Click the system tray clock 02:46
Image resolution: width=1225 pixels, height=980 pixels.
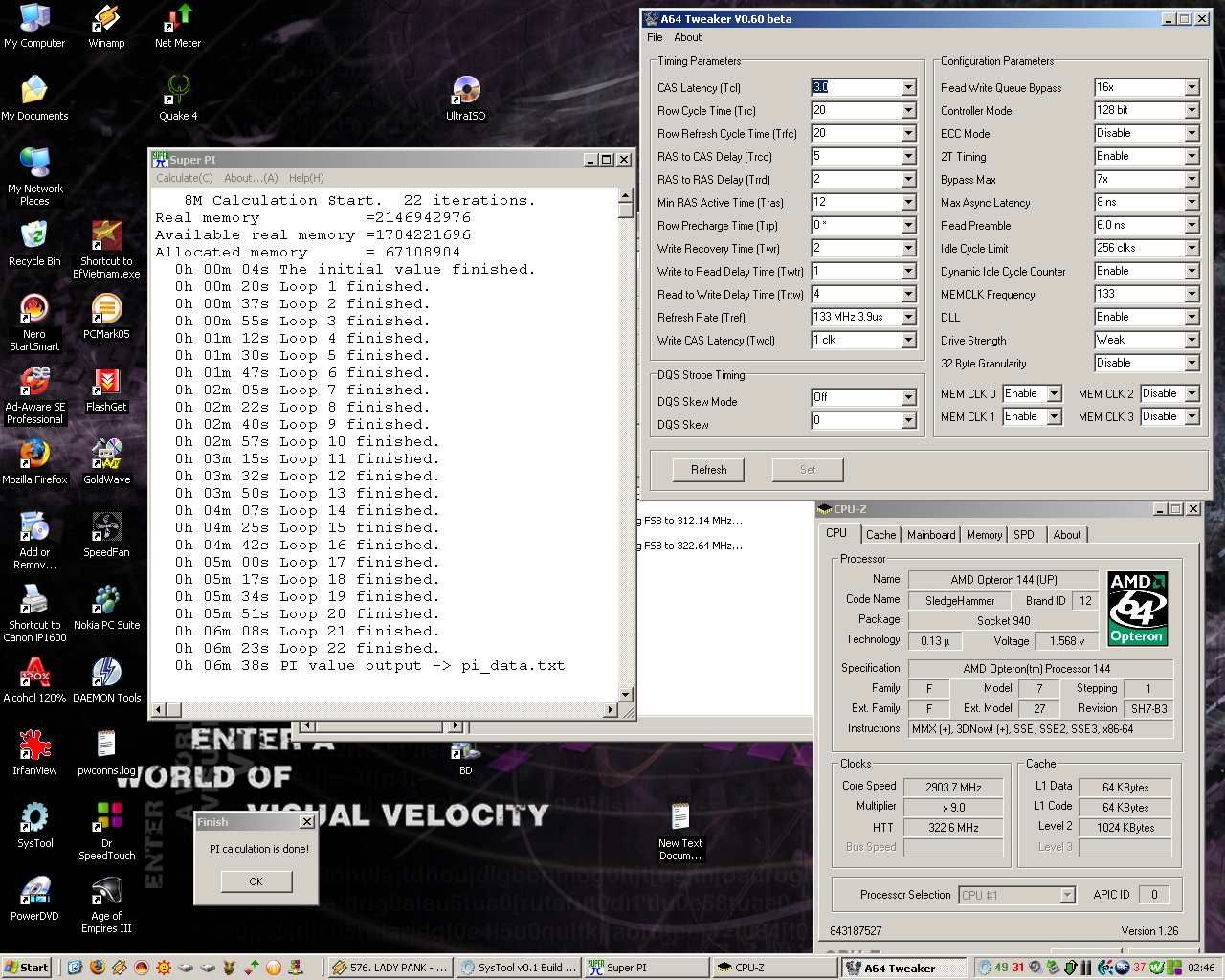[1201, 968]
